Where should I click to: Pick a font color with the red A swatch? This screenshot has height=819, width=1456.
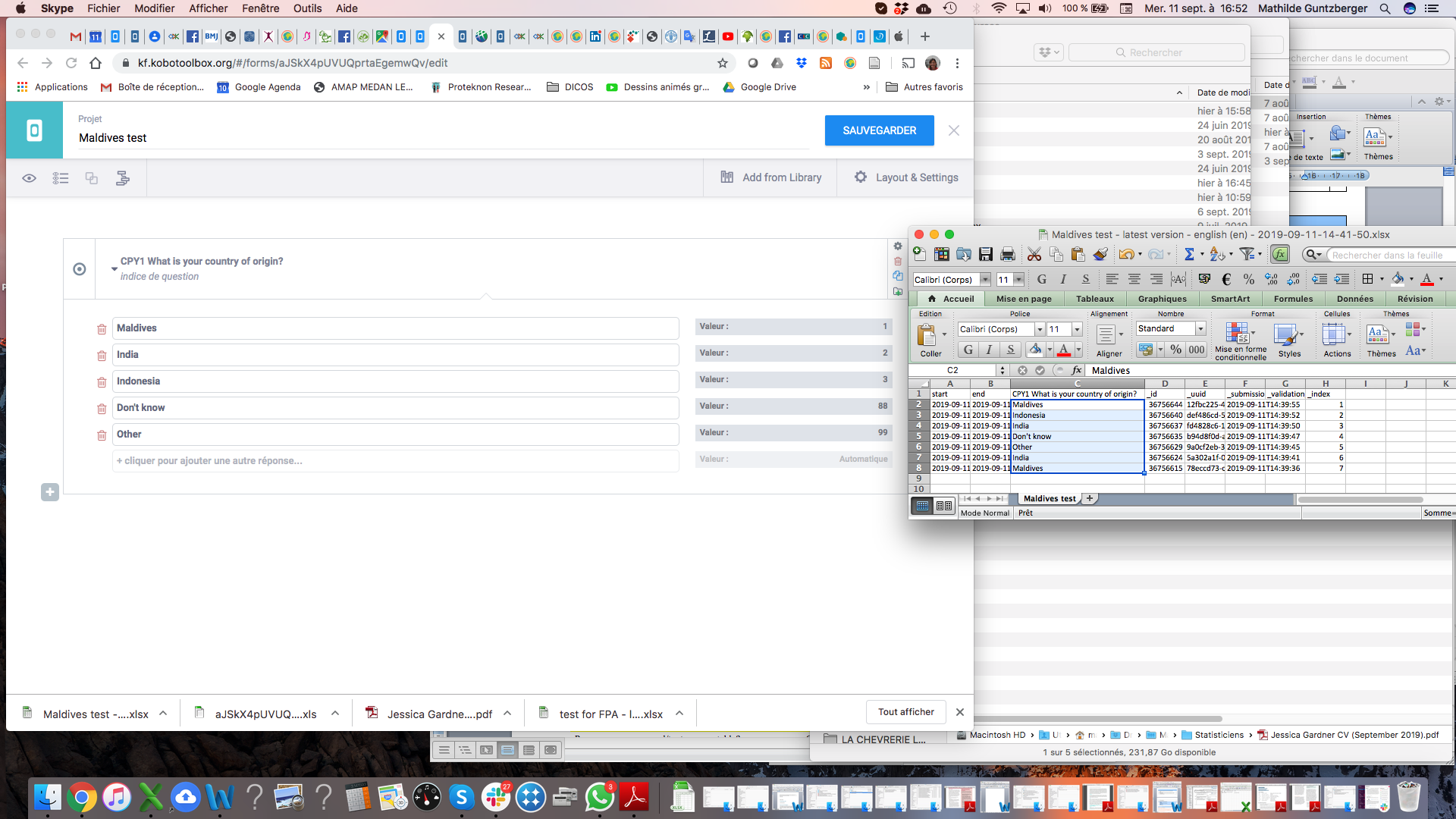tap(1064, 350)
